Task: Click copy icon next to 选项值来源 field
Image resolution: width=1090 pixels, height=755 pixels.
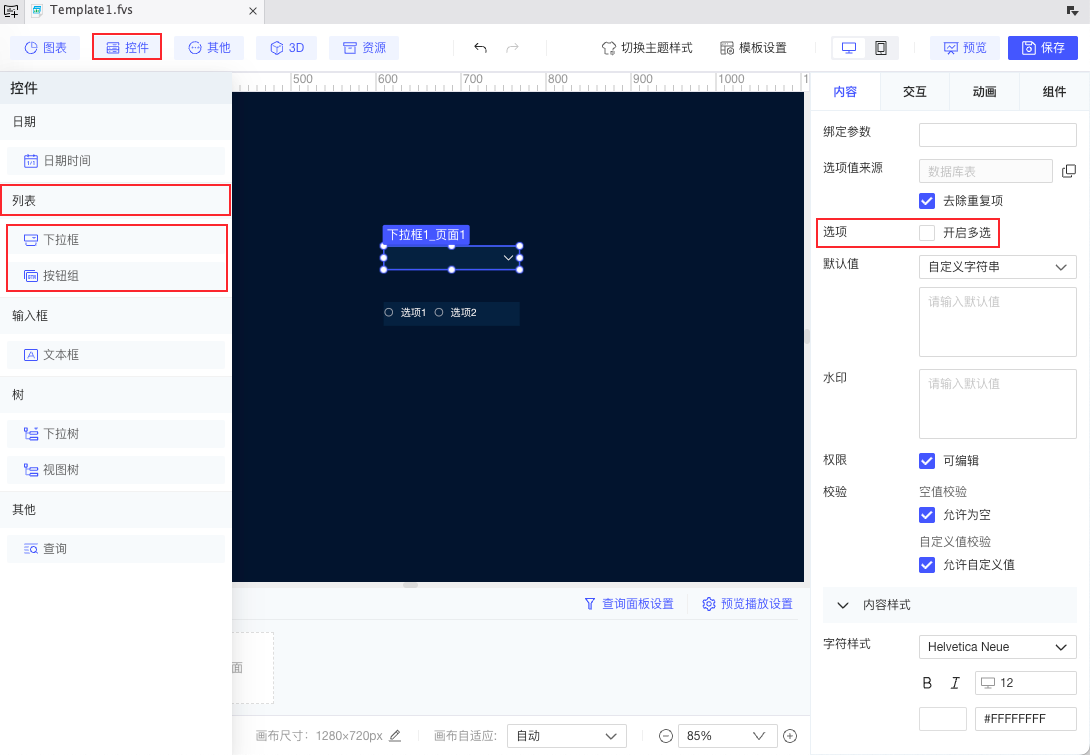Action: point(1068,171)
